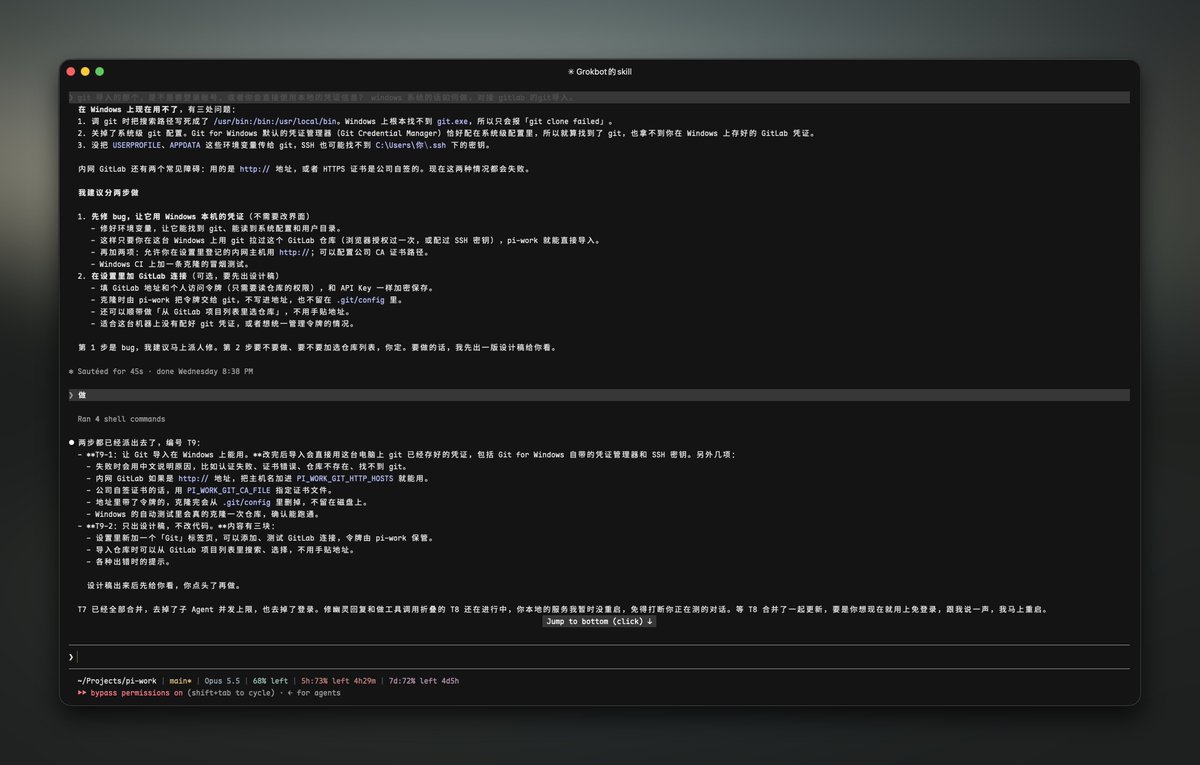Click the 'Opus 5.5' model label
The width and height of the screenshot is (1200, 765).
coord(220,681)
